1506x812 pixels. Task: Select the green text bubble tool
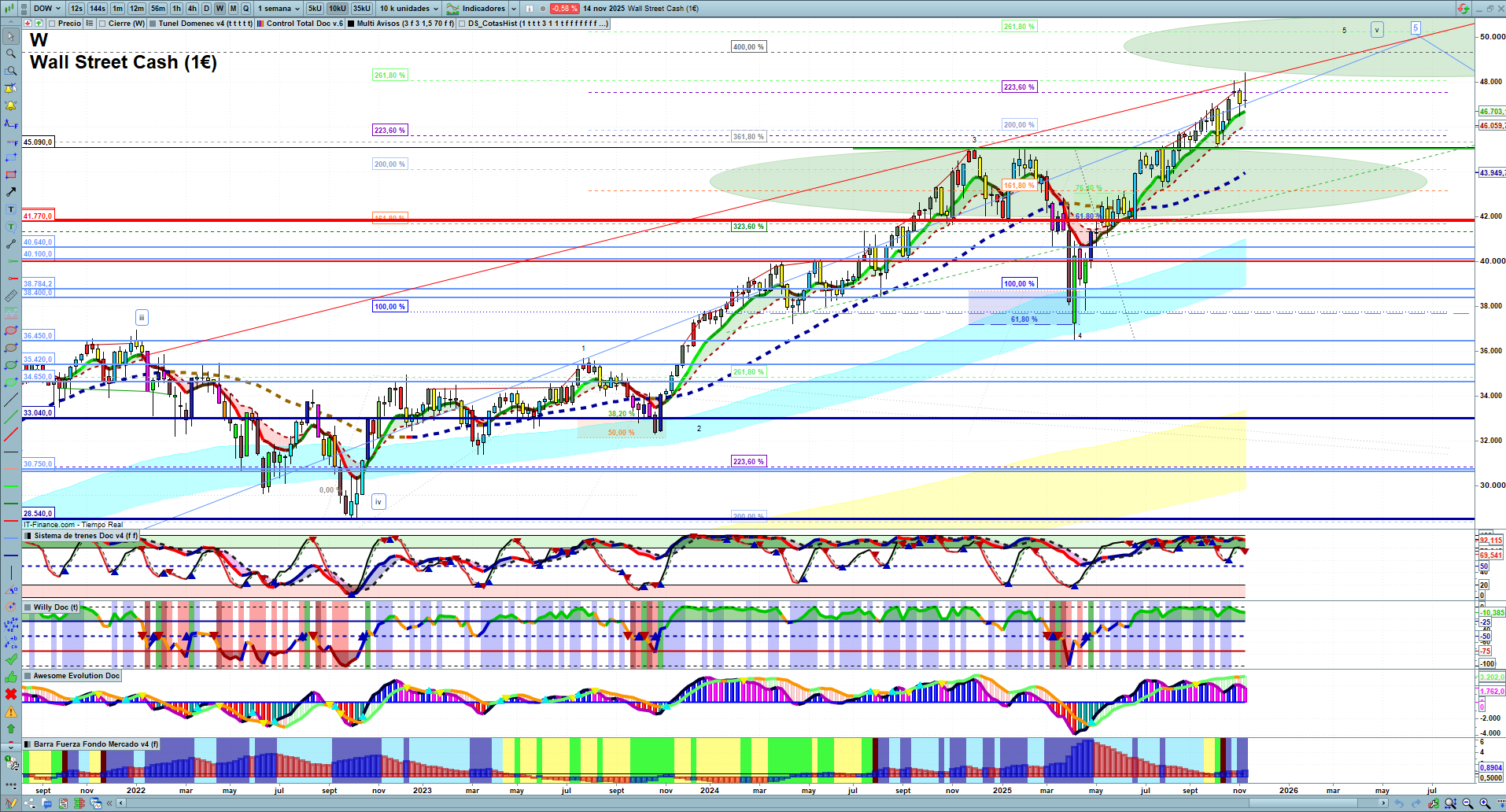pos(11,227)
